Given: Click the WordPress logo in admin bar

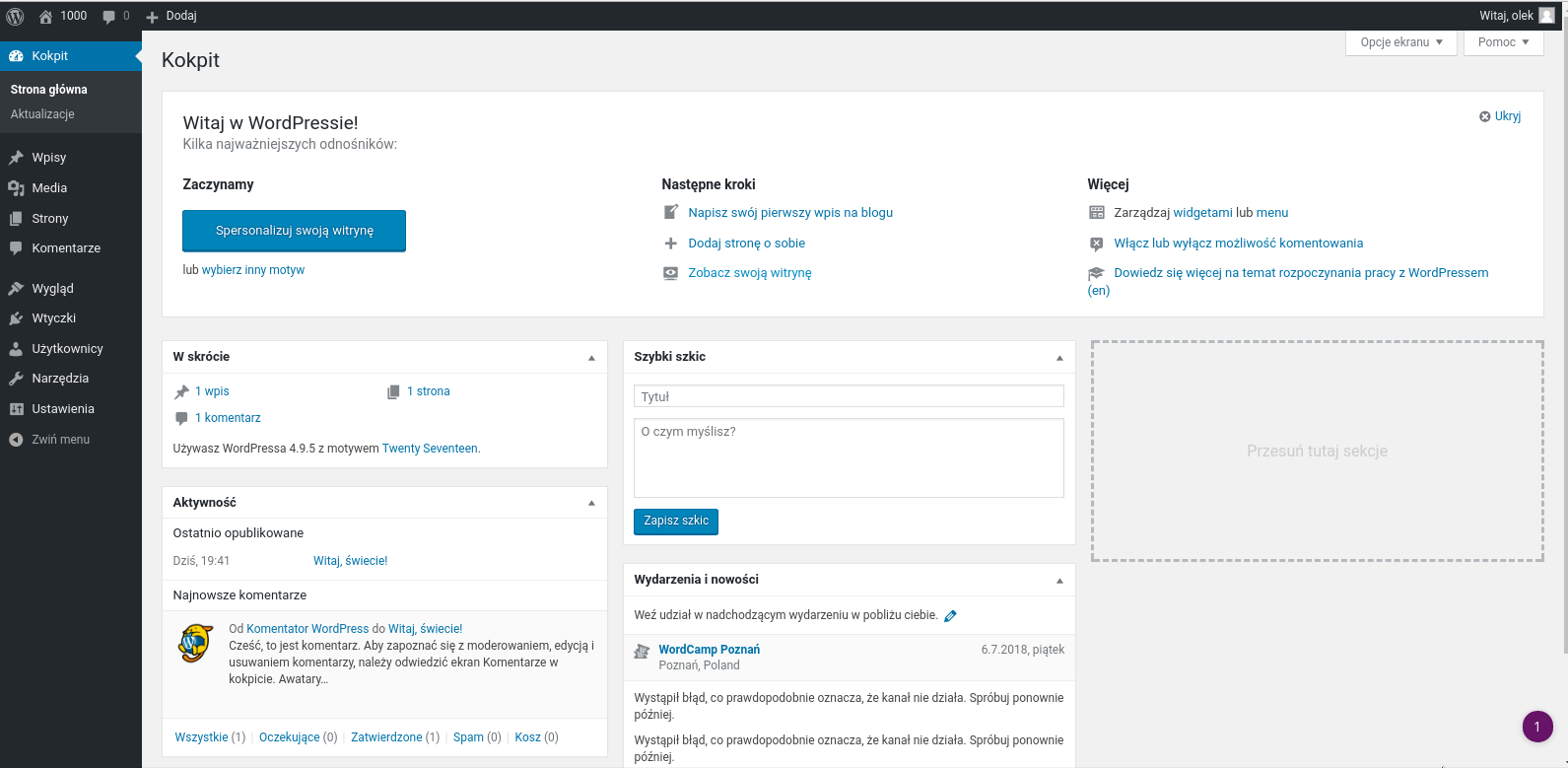Looking at the screenshot, I should tap(16, 16).
